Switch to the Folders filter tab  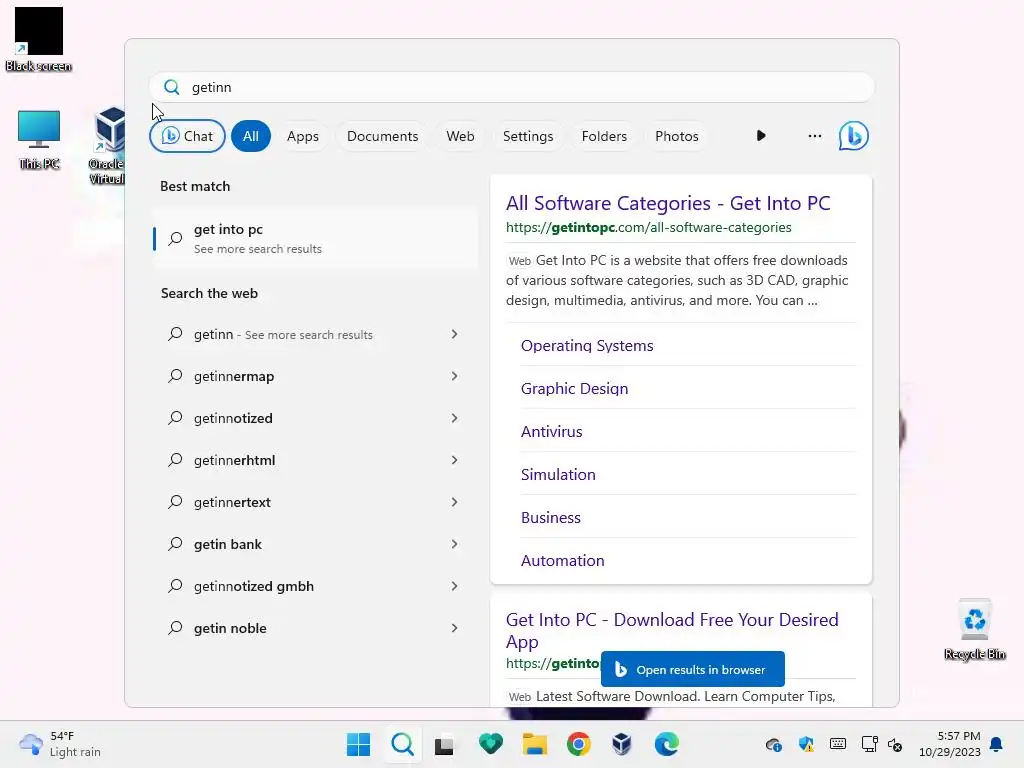click(604, 136)
